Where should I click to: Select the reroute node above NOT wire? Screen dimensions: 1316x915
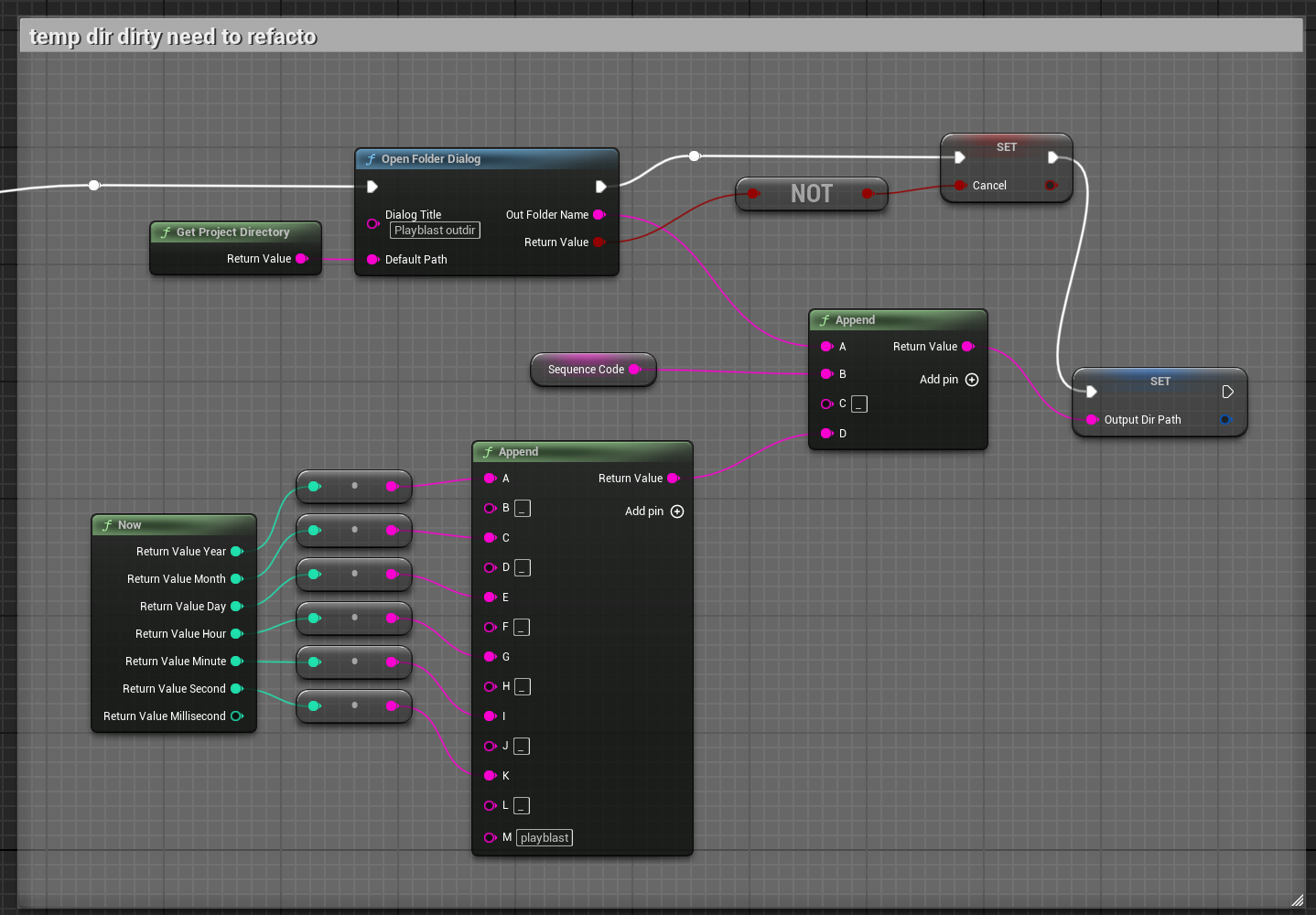[x=695, y=156]
